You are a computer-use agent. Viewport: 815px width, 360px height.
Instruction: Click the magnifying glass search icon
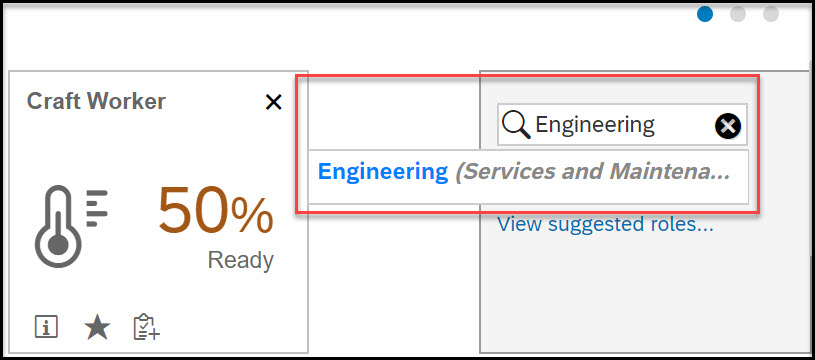(x=516, y=125)
